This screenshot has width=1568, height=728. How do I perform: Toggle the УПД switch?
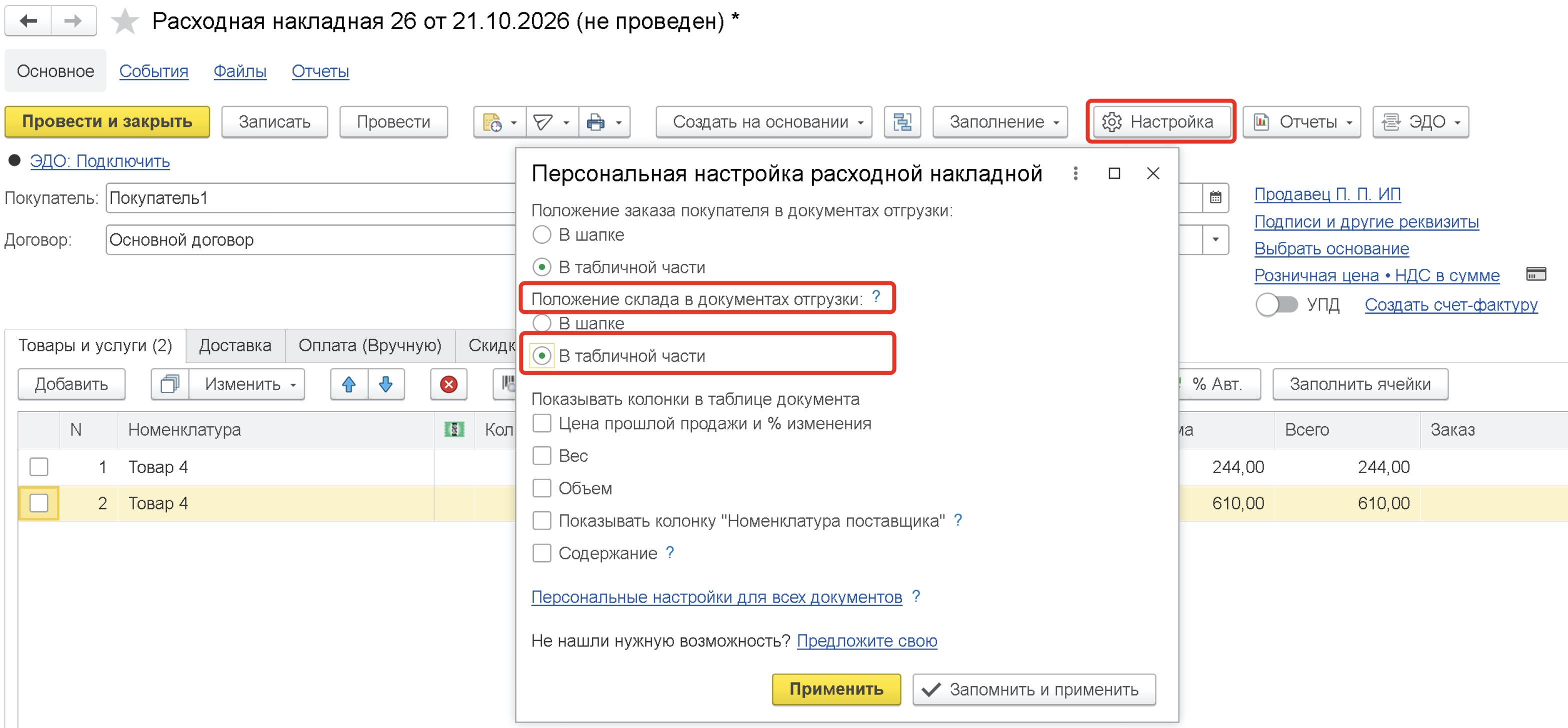(1276, 304)
